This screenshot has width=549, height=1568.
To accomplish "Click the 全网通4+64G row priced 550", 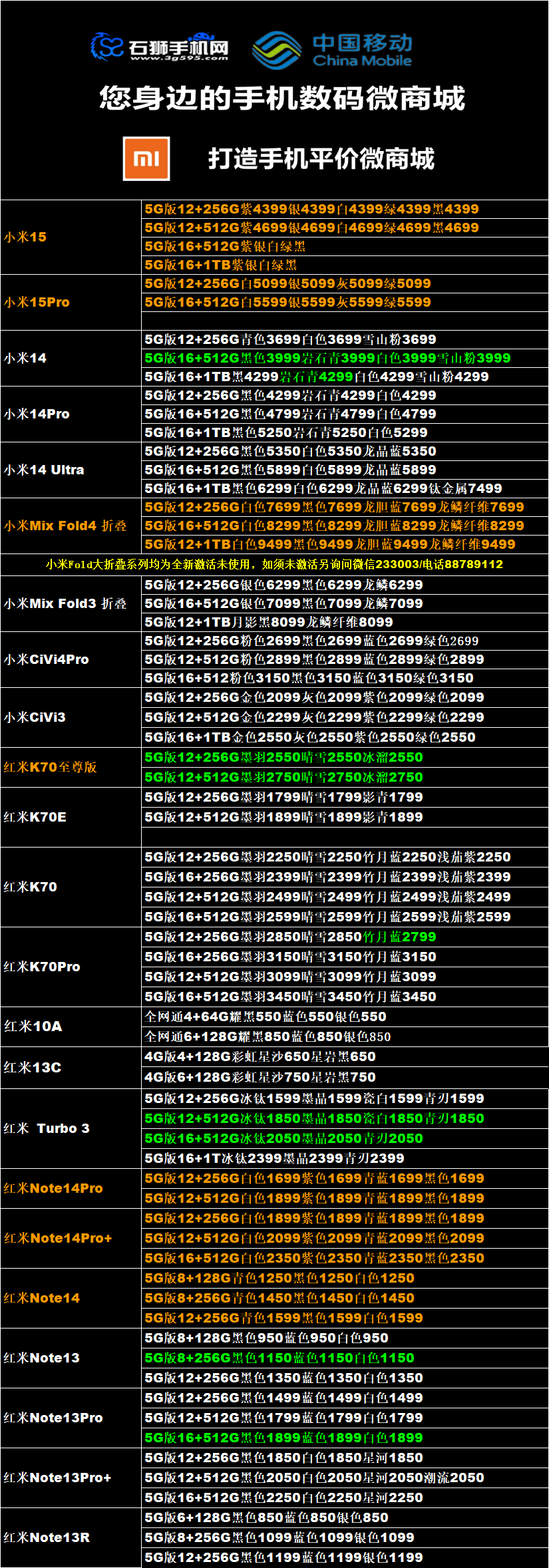I will pyautogui.click(x=345, y=1017).
